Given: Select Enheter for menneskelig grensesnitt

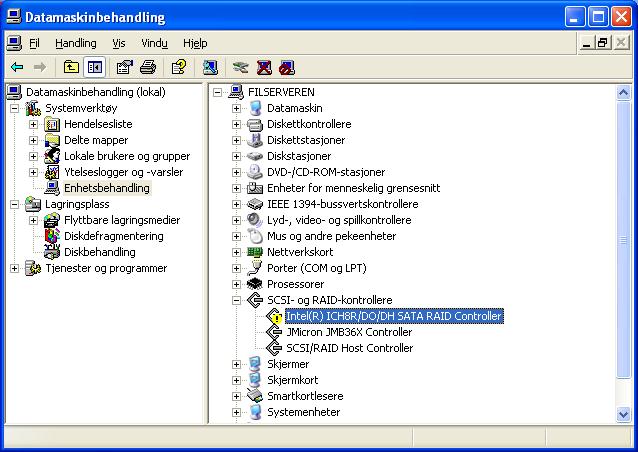Looking at the screenshot, I should pos(354,188).
